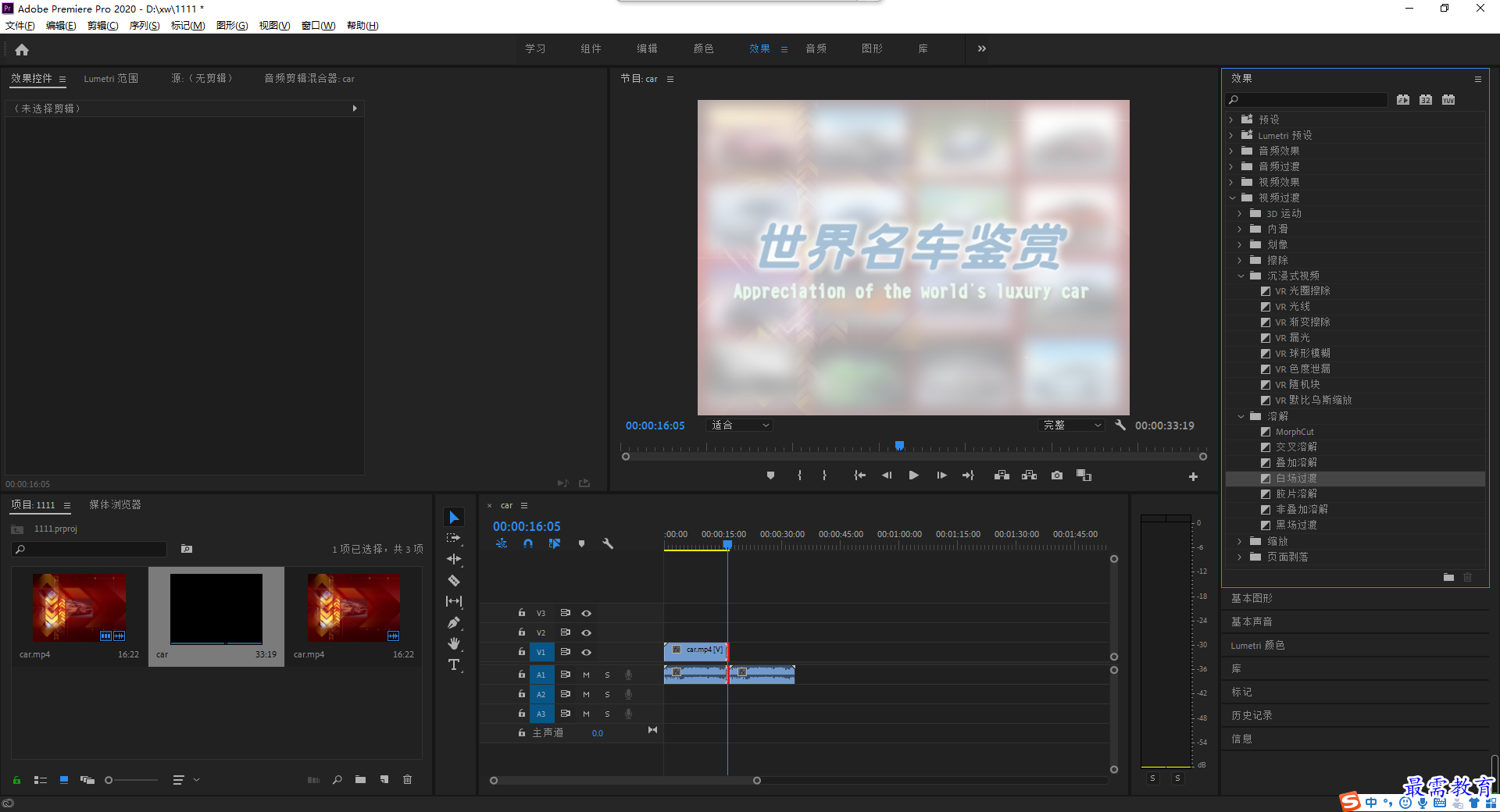
Task: Enable voice-over record on A1
Action: click(628, 675)
